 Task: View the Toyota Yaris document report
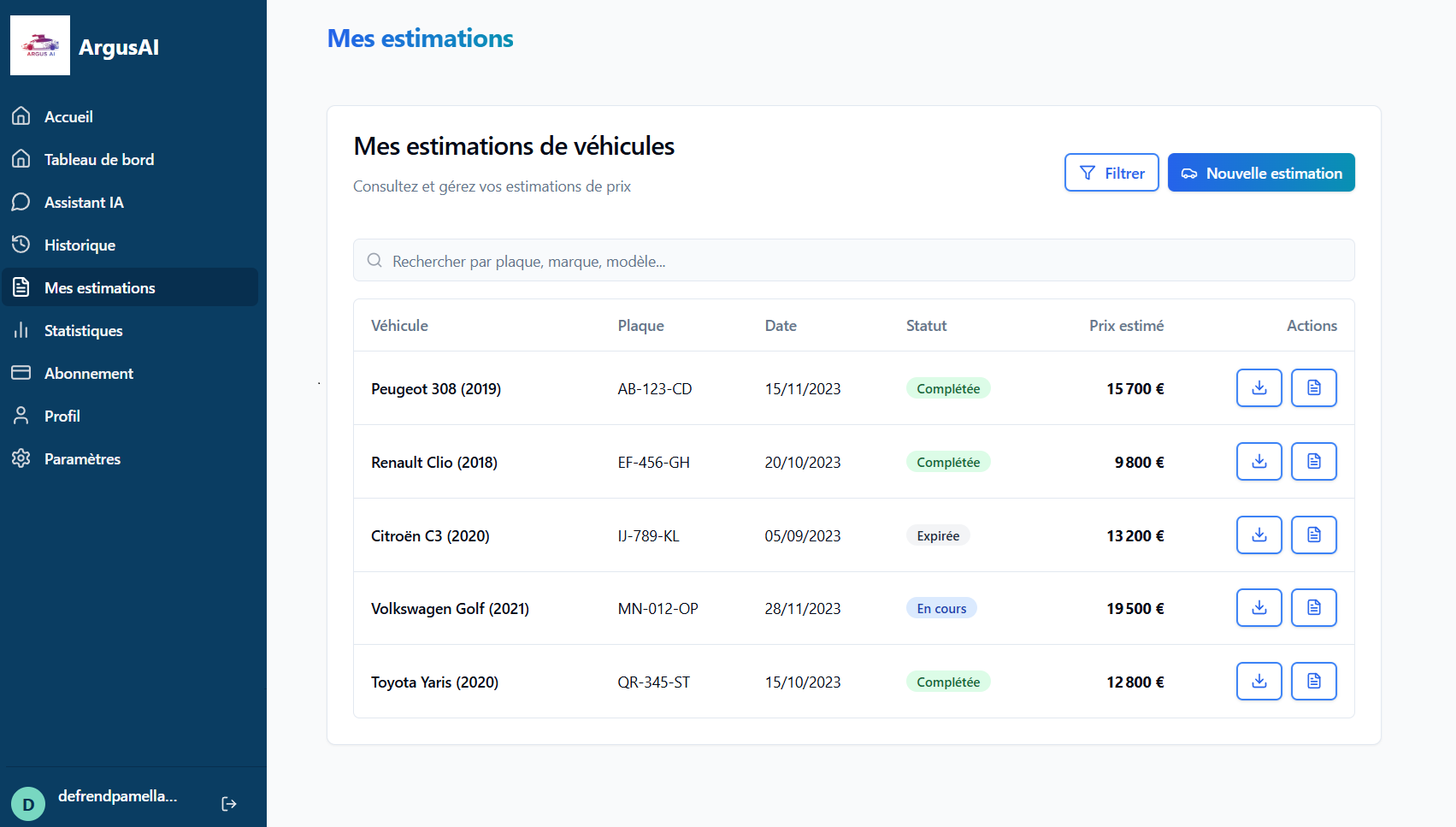coord(1314,681)
